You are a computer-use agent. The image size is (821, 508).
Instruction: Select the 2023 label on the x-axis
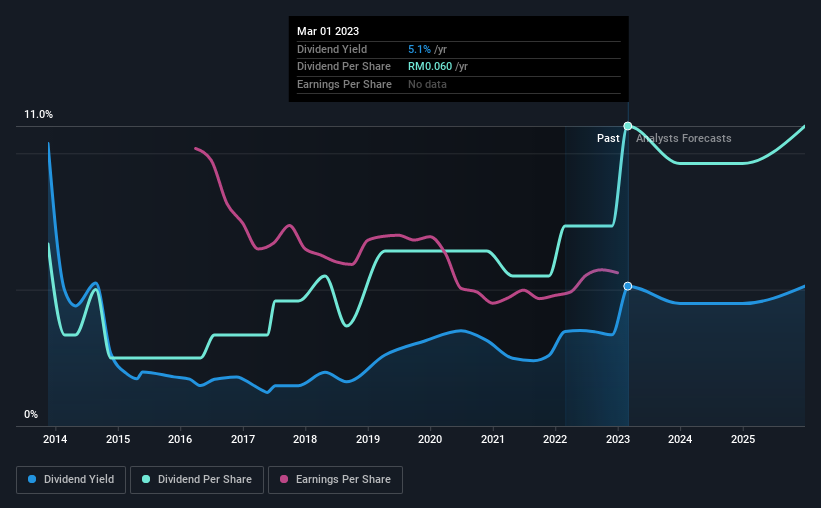(x=618, y=439)
